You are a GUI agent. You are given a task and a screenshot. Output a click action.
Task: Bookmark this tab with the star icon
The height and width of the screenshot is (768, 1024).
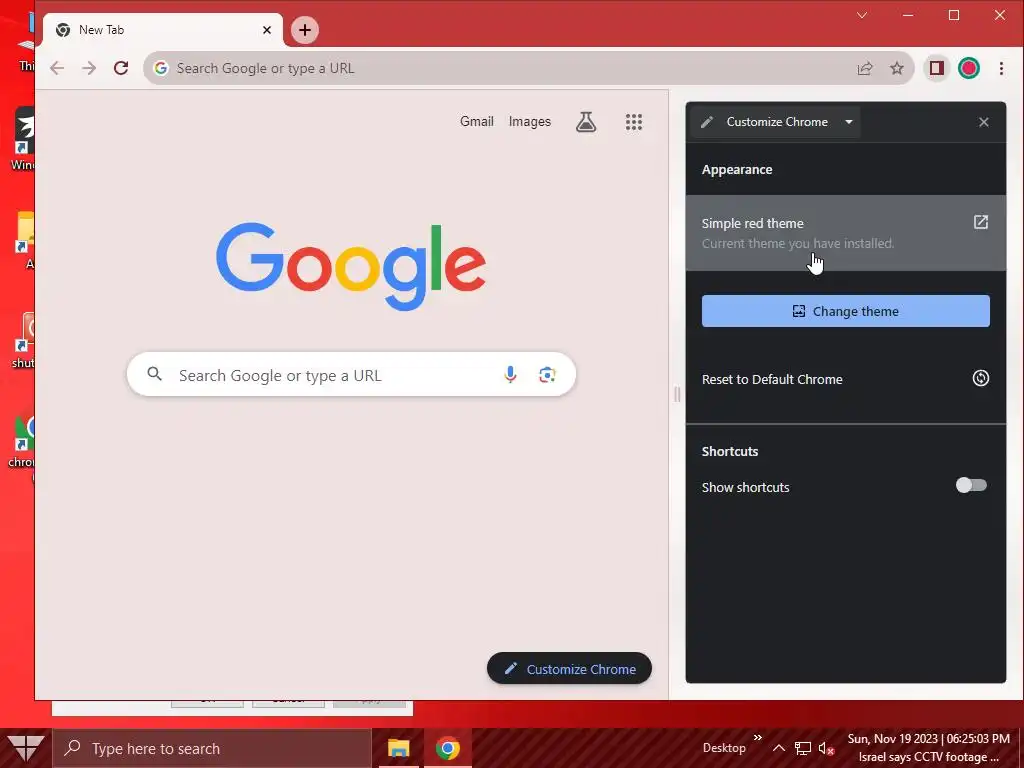click(897, 68)
